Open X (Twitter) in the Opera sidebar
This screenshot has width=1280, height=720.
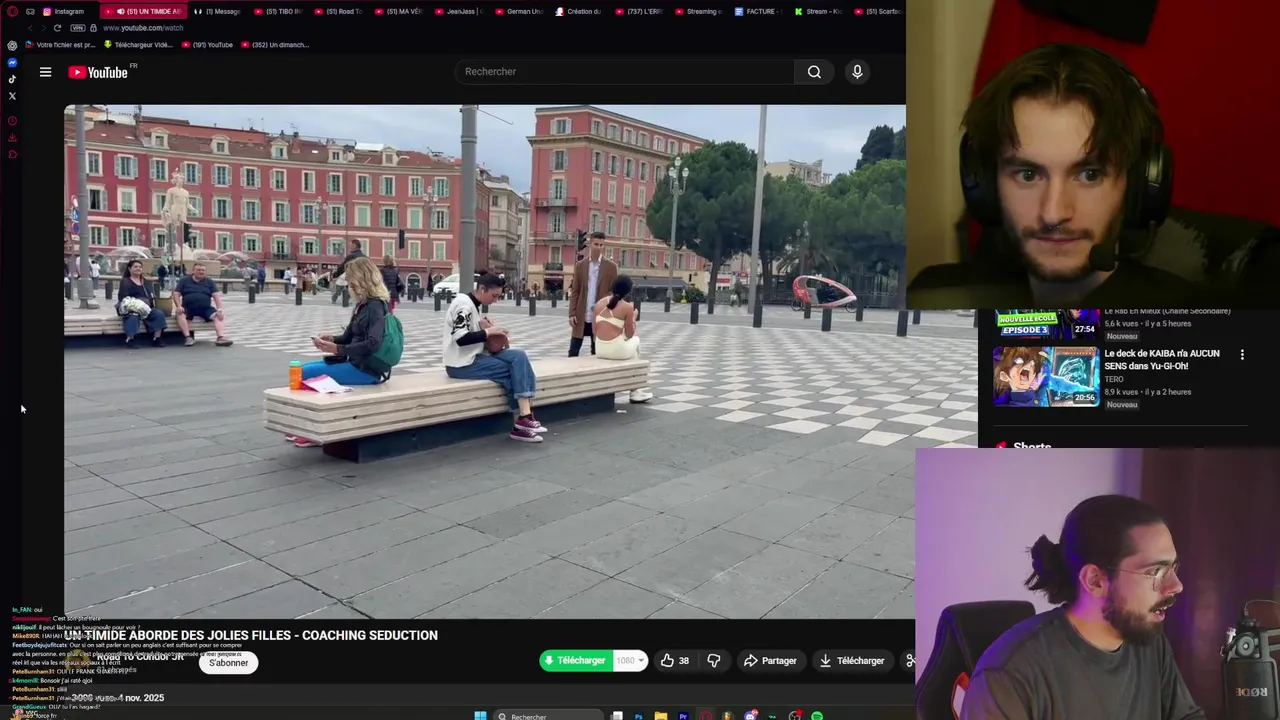[12, 96]
